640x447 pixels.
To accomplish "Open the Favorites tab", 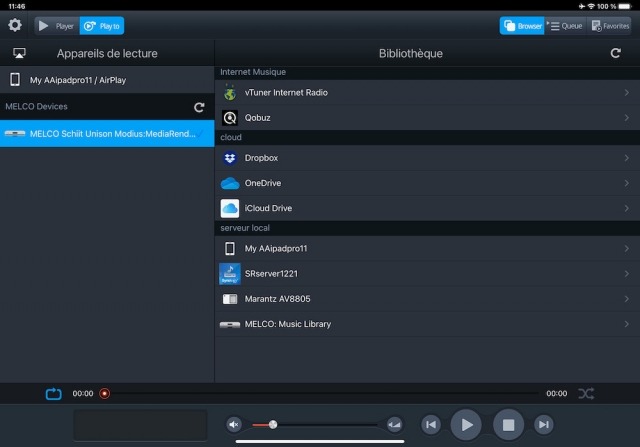I will [x=609, y=26].
